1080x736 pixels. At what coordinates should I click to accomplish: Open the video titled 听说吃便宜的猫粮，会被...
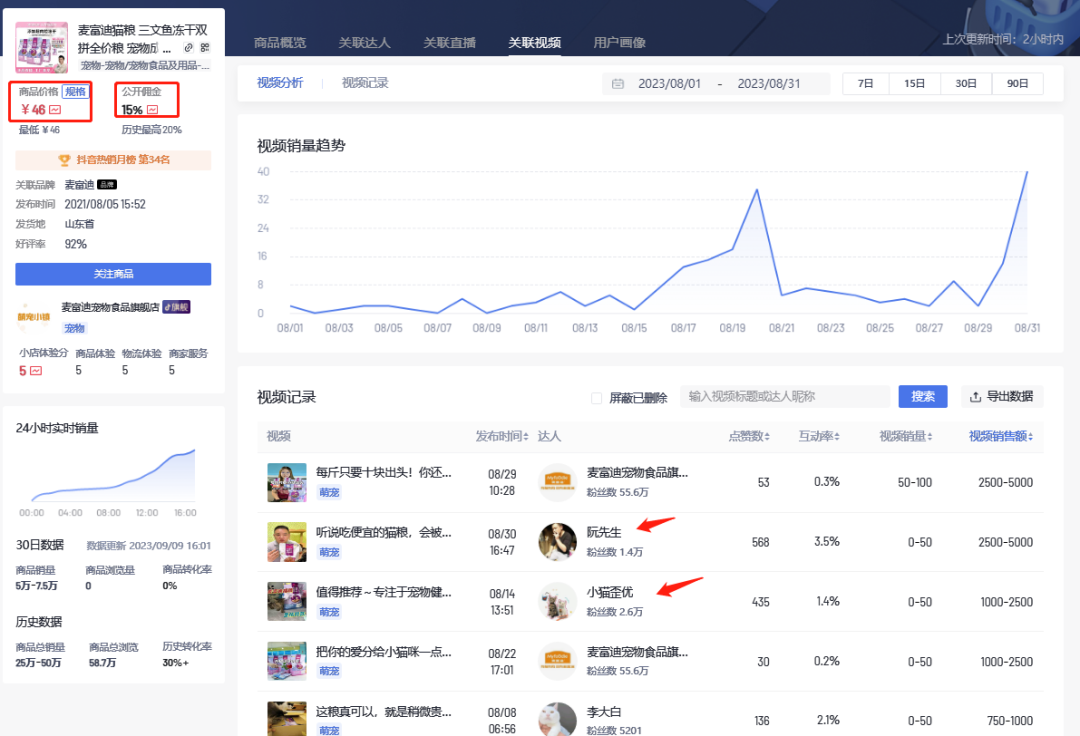(x=384, y=532)
